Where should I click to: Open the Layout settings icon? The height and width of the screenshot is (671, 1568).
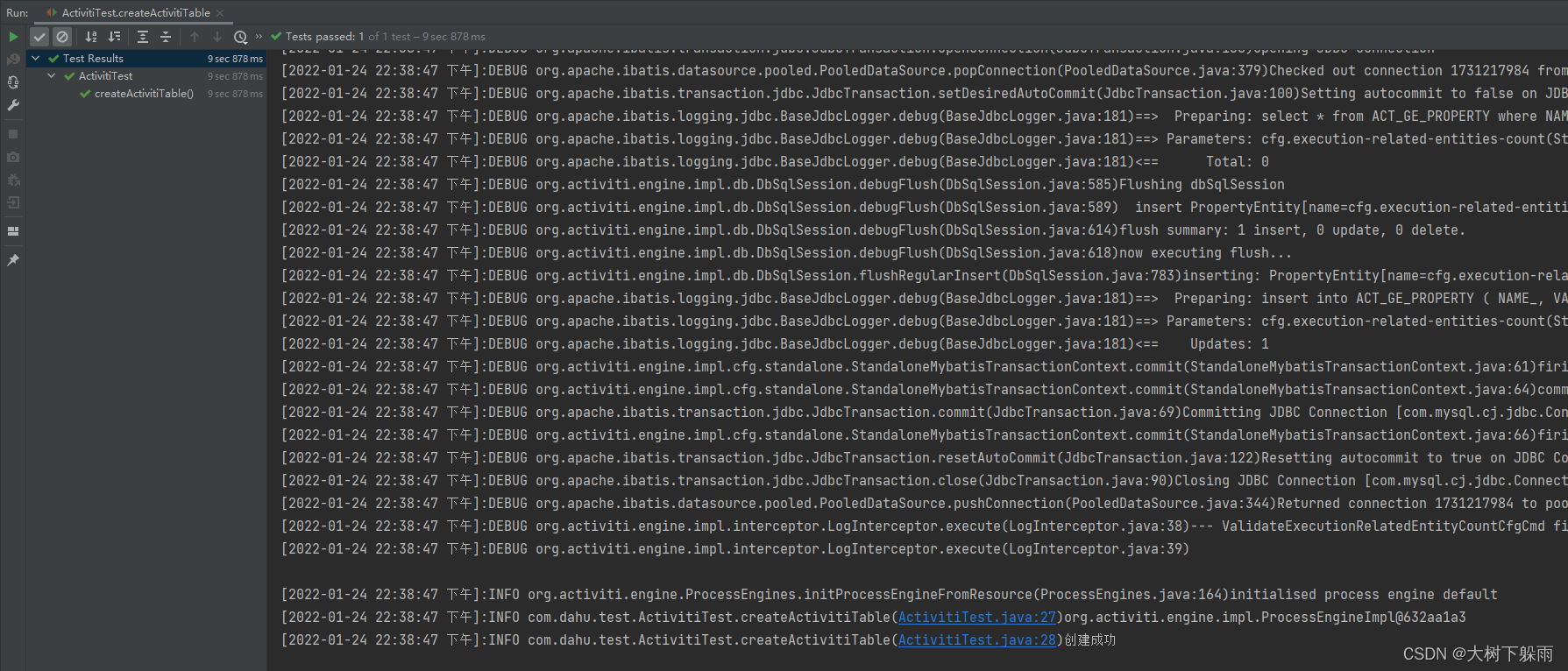tap(13, 231)
